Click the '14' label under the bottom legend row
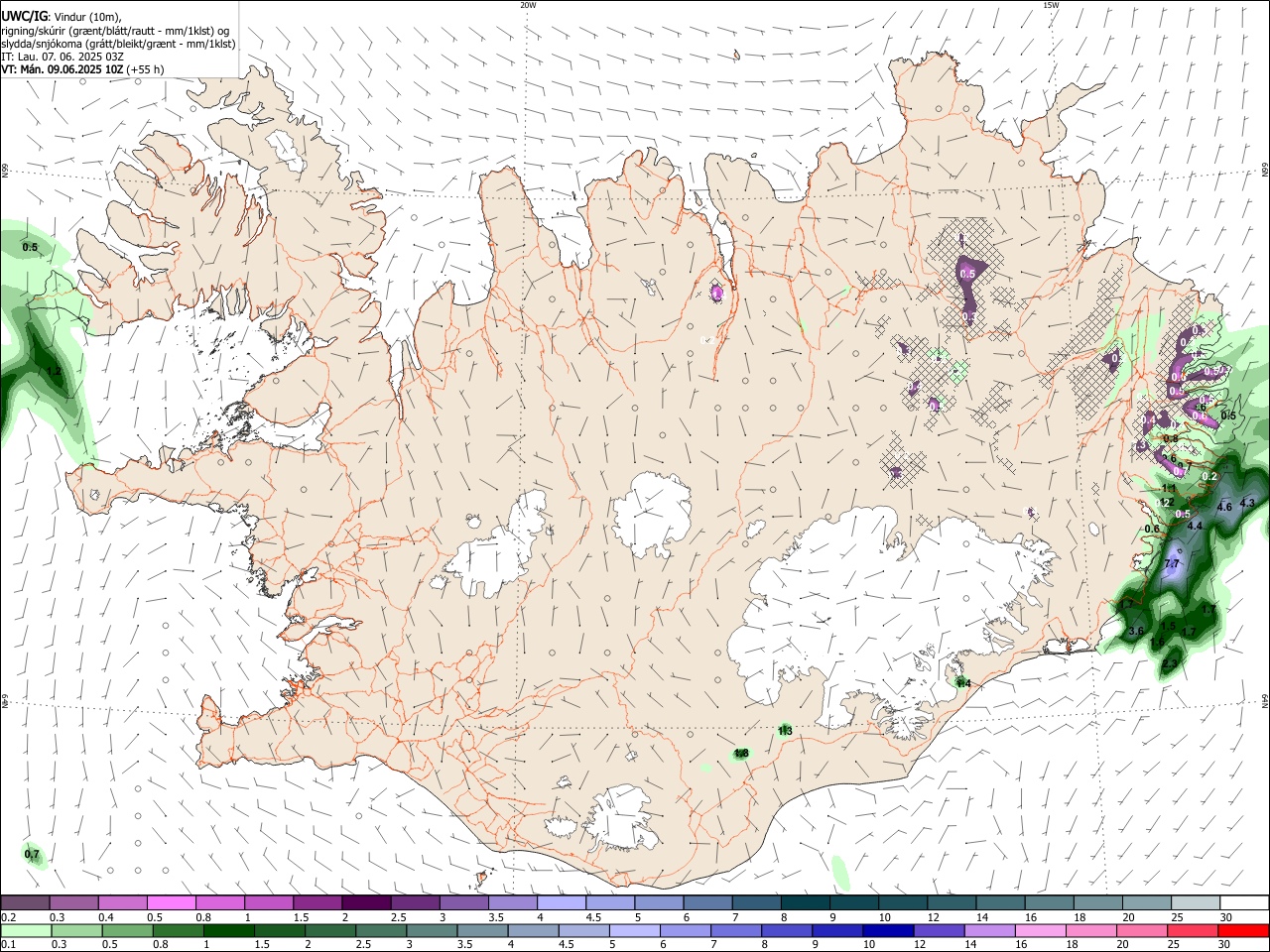Image resolution: width=1270 pixels, height=952 pixels. pos(971,944)
